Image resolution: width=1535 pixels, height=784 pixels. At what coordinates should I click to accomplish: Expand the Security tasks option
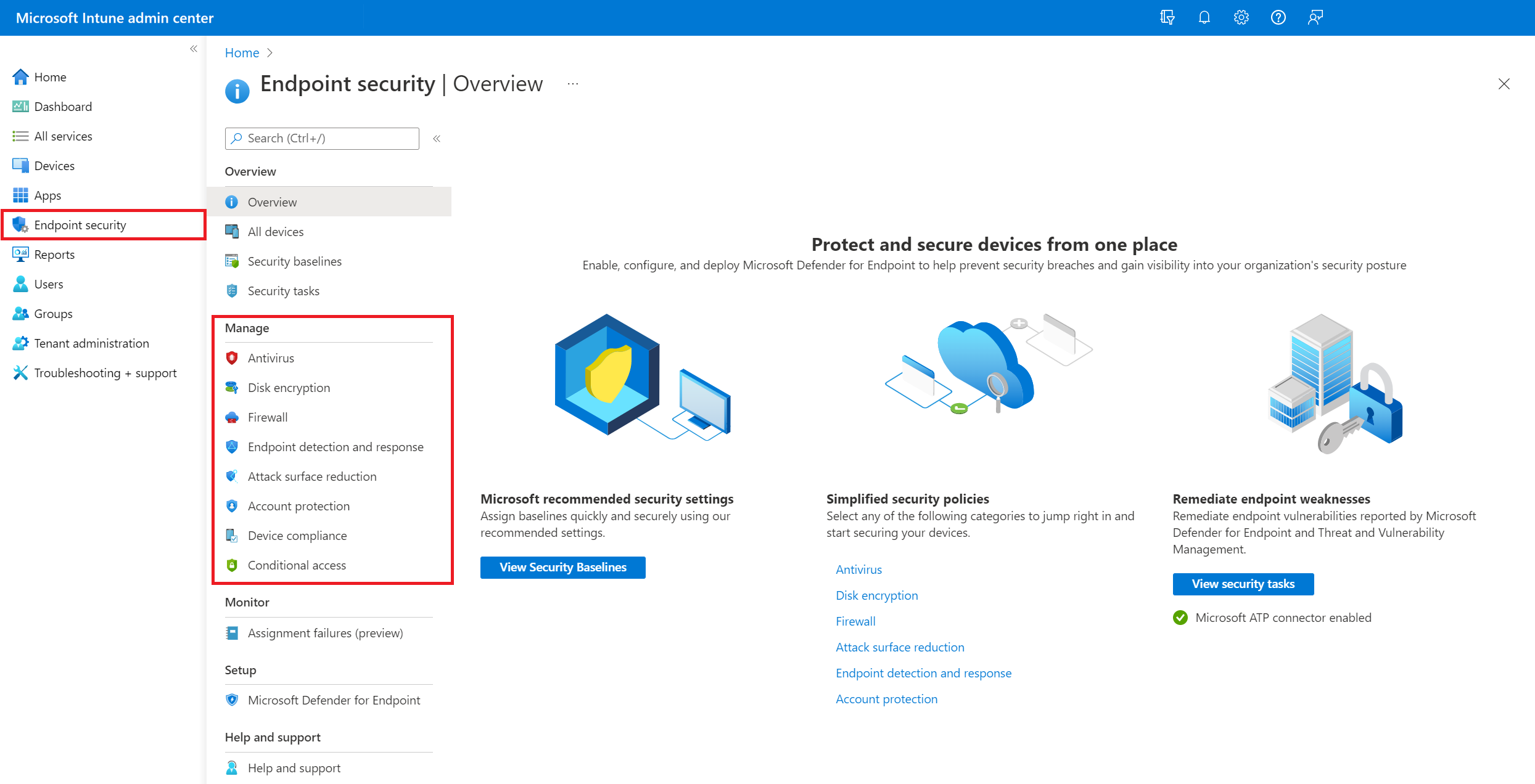(x=282, y=290)
